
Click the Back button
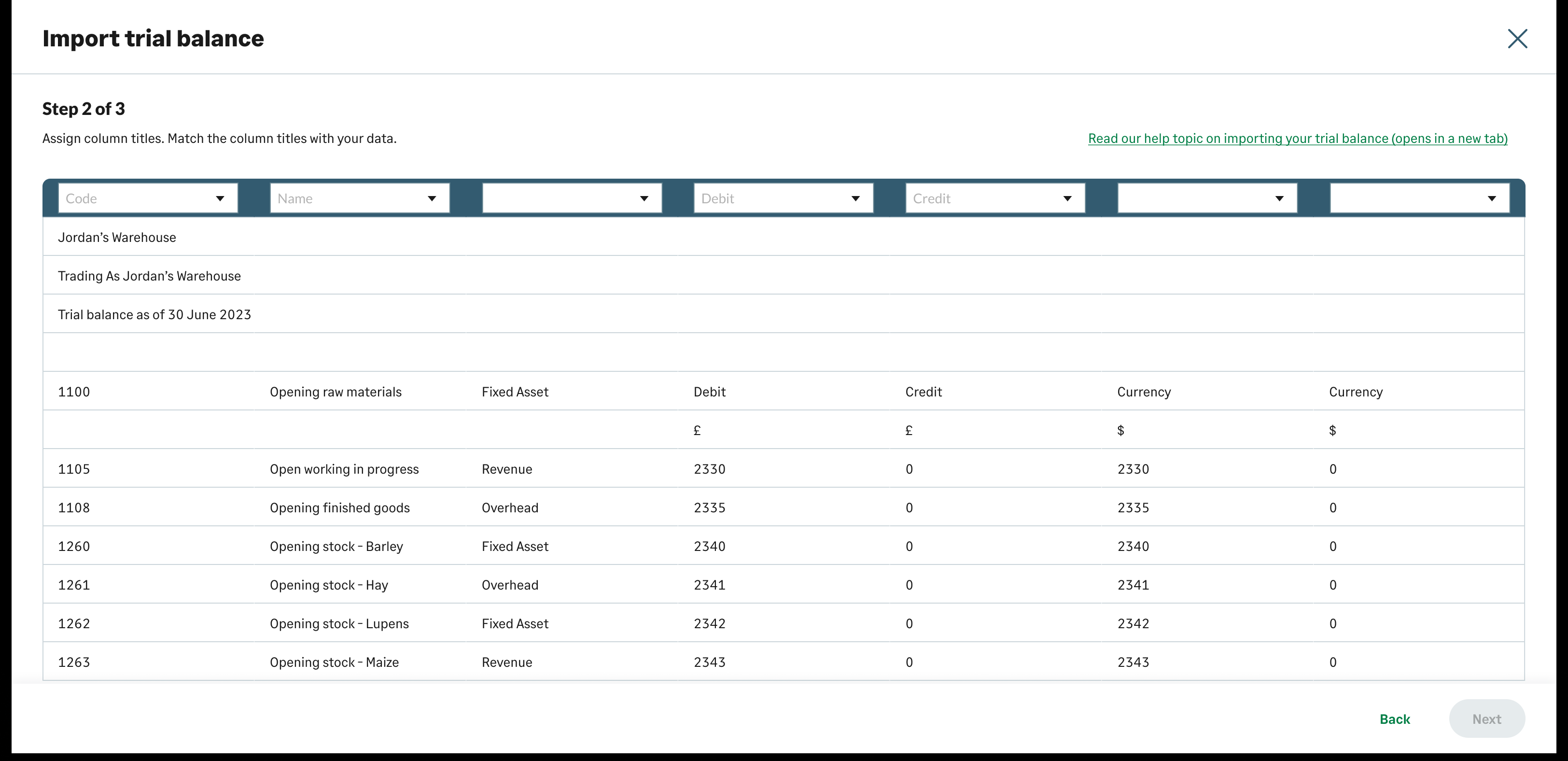click(1395, 719)
